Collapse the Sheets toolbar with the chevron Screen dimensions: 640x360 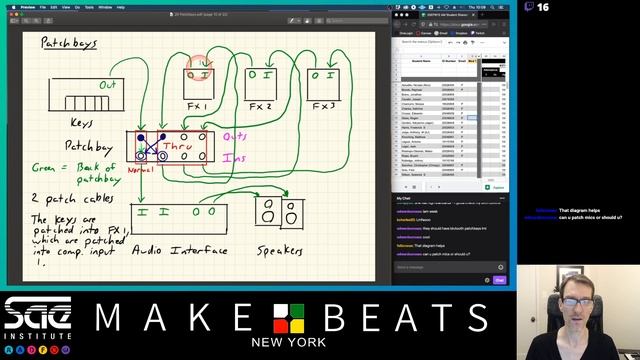(x=504, y=42)
